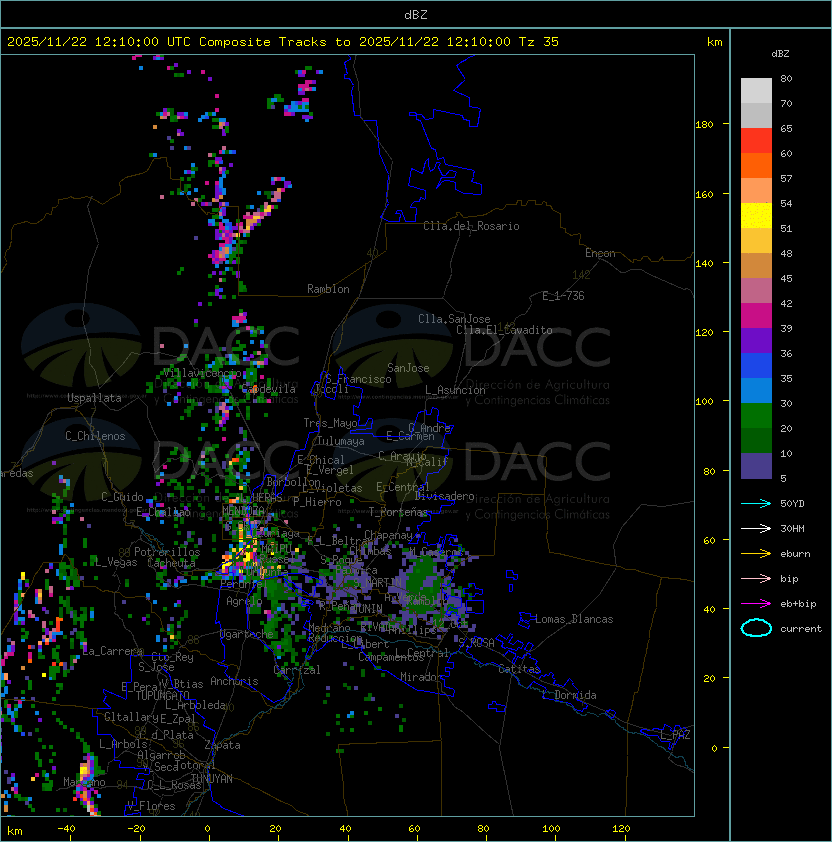Click the 180 km tick on vertical axis
Viewport: 832px width, 842px height.
pos(704,125)
